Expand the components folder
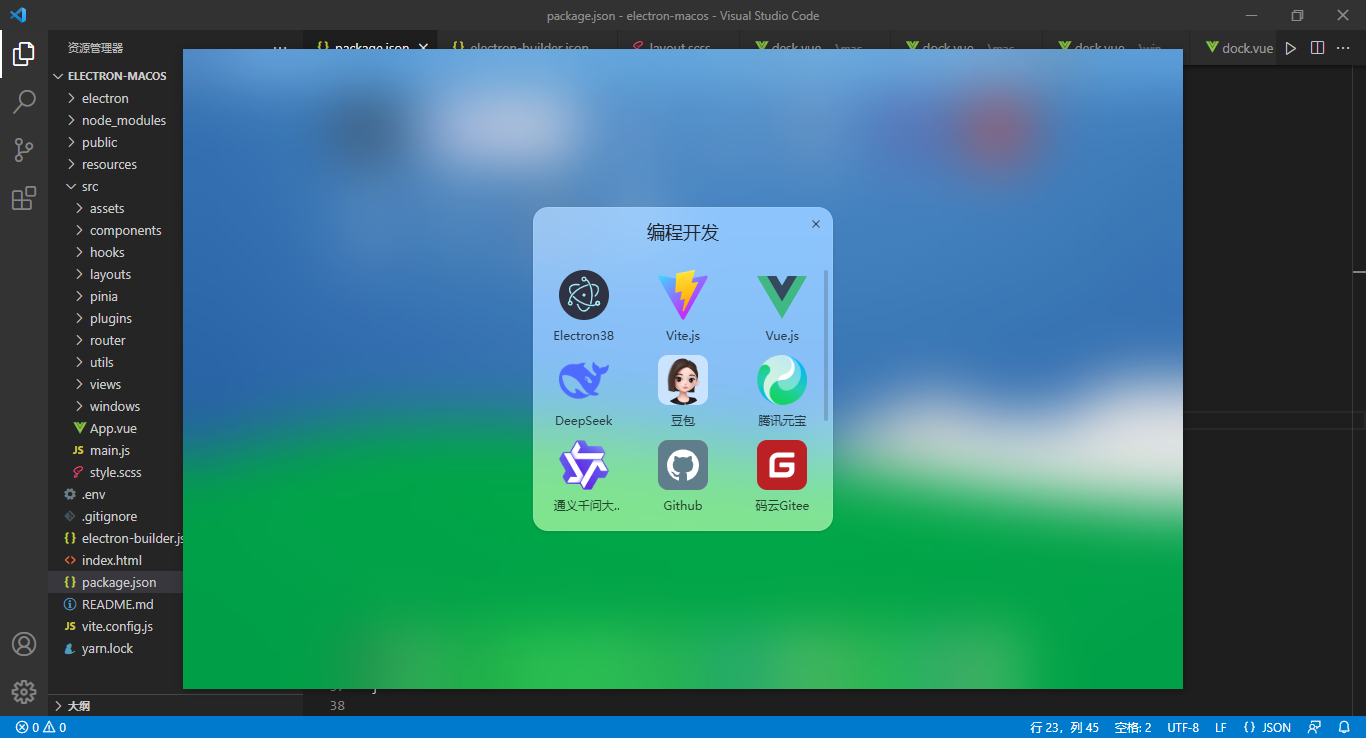 tap(116, 230)
